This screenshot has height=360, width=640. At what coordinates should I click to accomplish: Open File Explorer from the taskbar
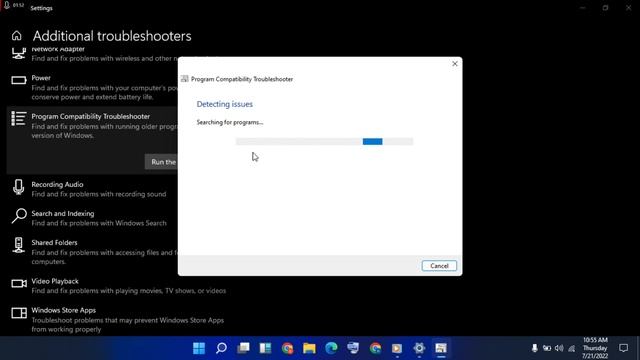pos(309,348)
